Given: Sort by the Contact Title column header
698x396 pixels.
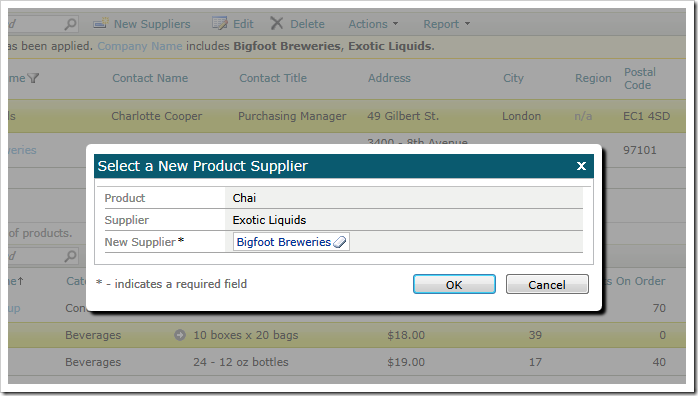Looking at the screenshot, I should [x=273, y=78].
